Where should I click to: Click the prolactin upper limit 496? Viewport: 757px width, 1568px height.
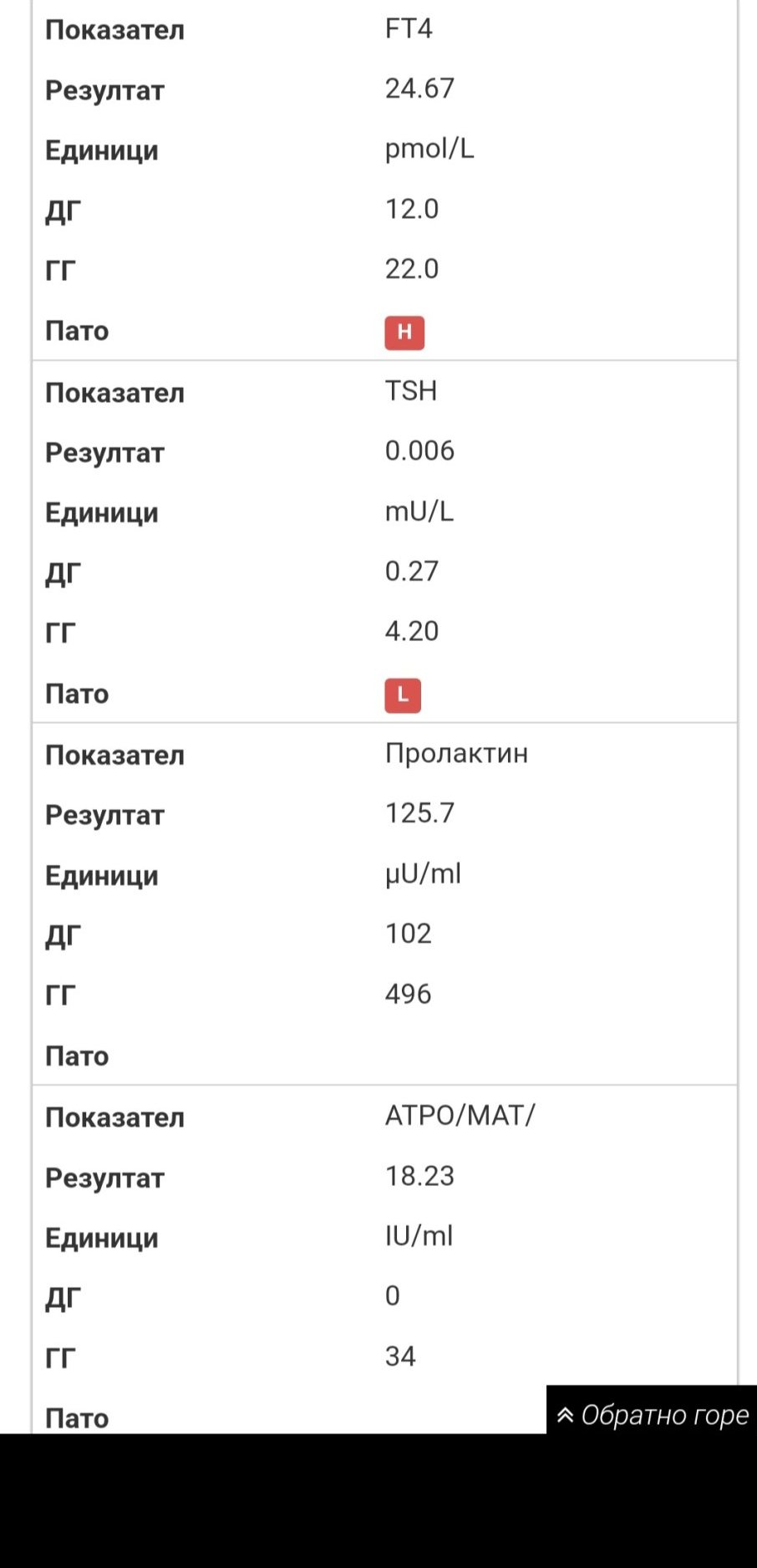click(408, 994)
